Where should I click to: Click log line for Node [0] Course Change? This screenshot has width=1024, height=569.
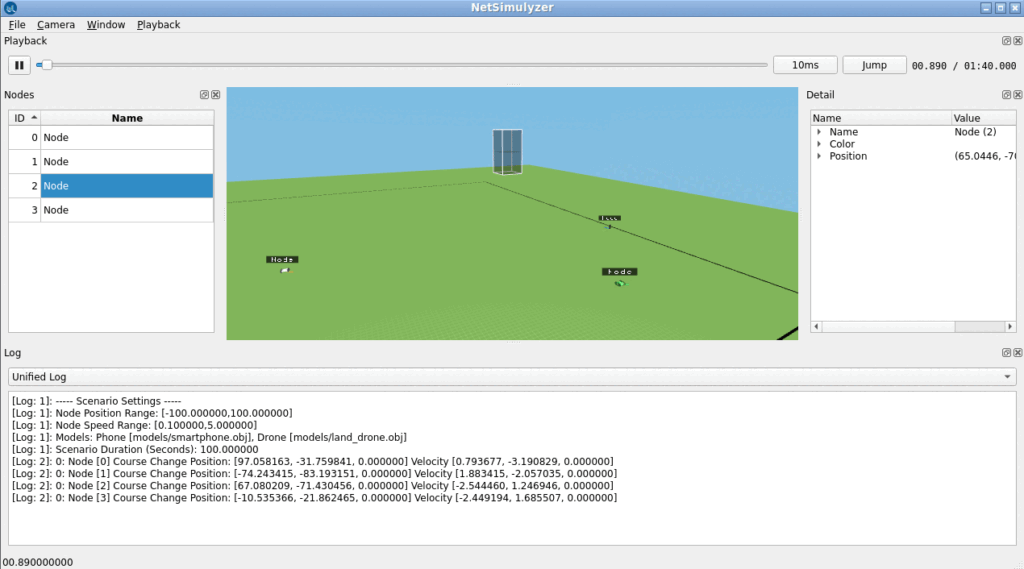(313, 462)
